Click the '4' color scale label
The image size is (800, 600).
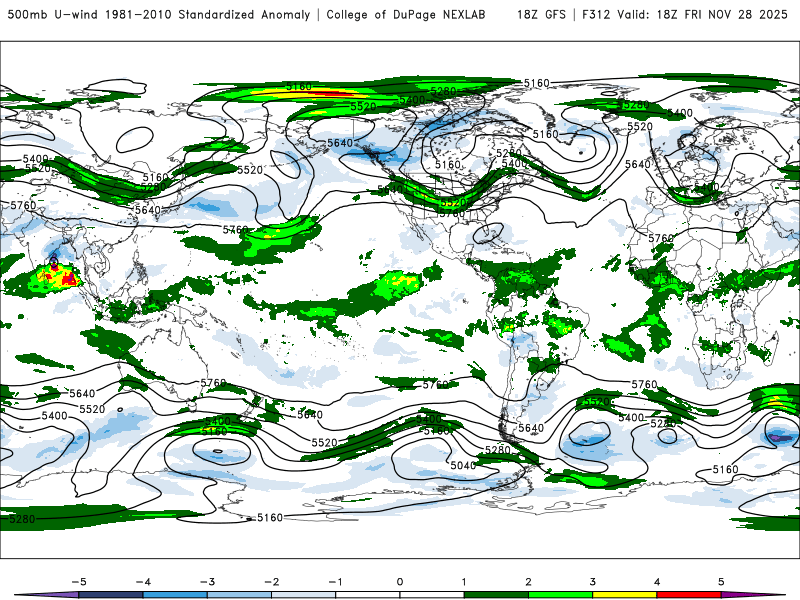tap(657, 582)
